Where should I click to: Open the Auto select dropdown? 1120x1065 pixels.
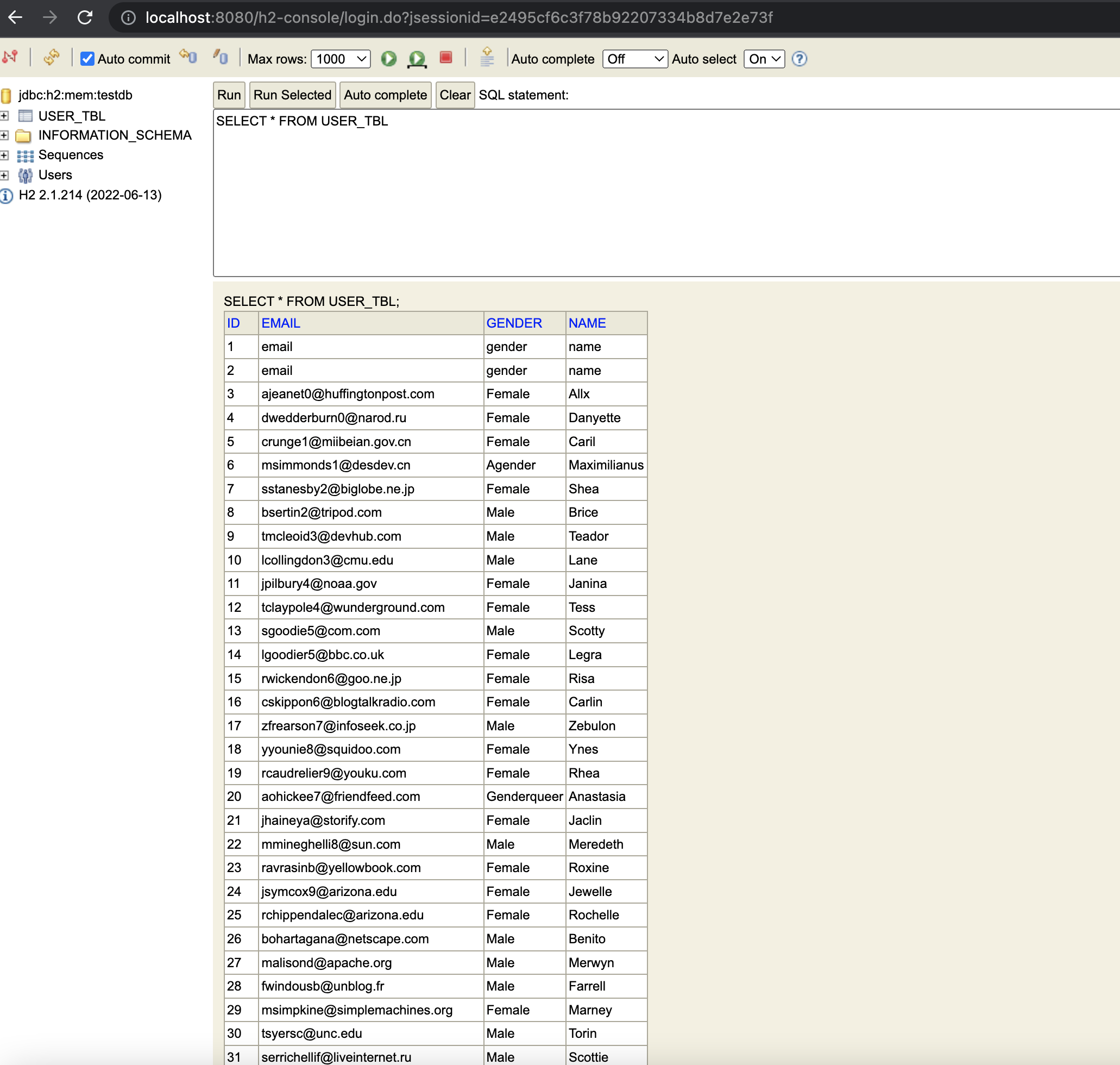[764, 59]
